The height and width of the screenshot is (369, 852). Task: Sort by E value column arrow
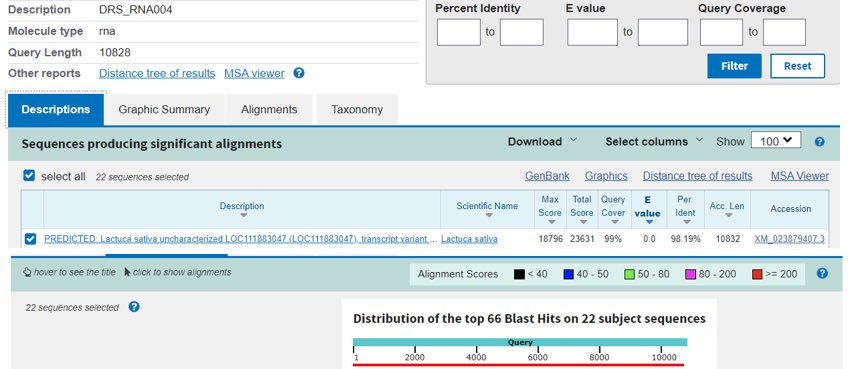coord(649,222)
